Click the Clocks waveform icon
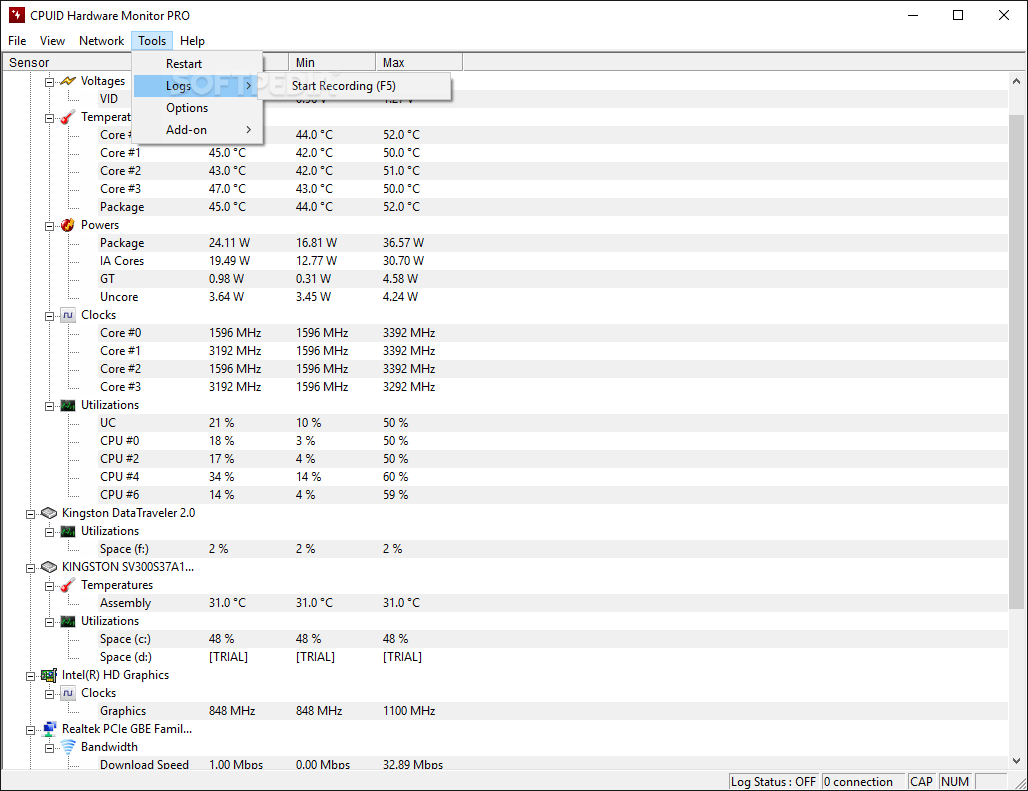The width and height of the screenshot is (1028, 791). 67,315
